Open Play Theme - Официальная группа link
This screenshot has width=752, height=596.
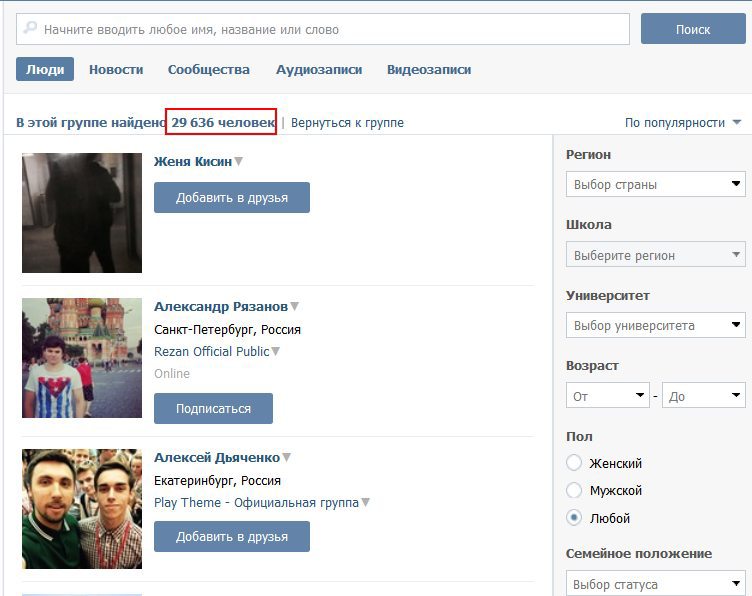click(256, 503)
